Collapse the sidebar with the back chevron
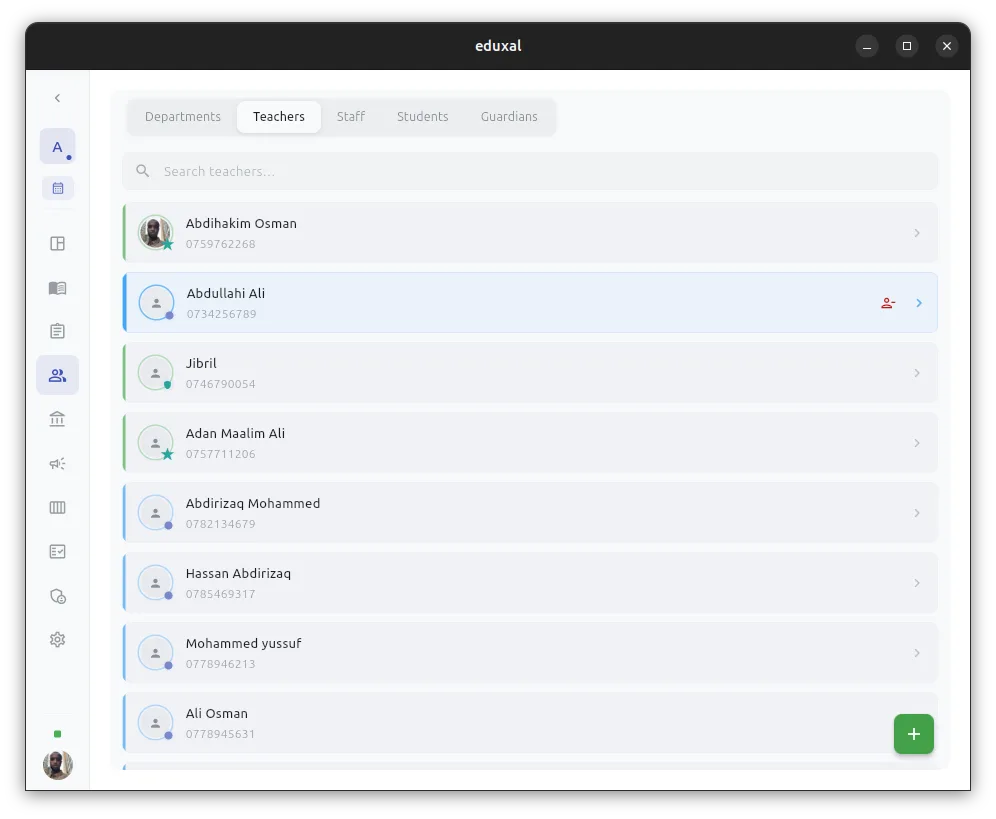The width and height of the screenshot is (996, 819). point(57,98)
